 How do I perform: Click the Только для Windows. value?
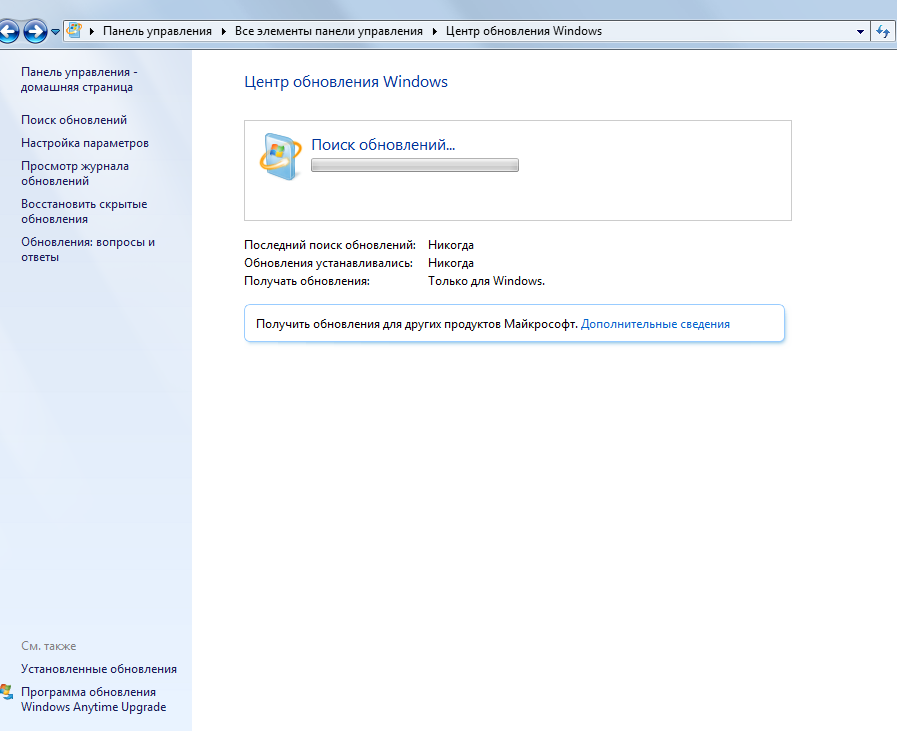486,281
